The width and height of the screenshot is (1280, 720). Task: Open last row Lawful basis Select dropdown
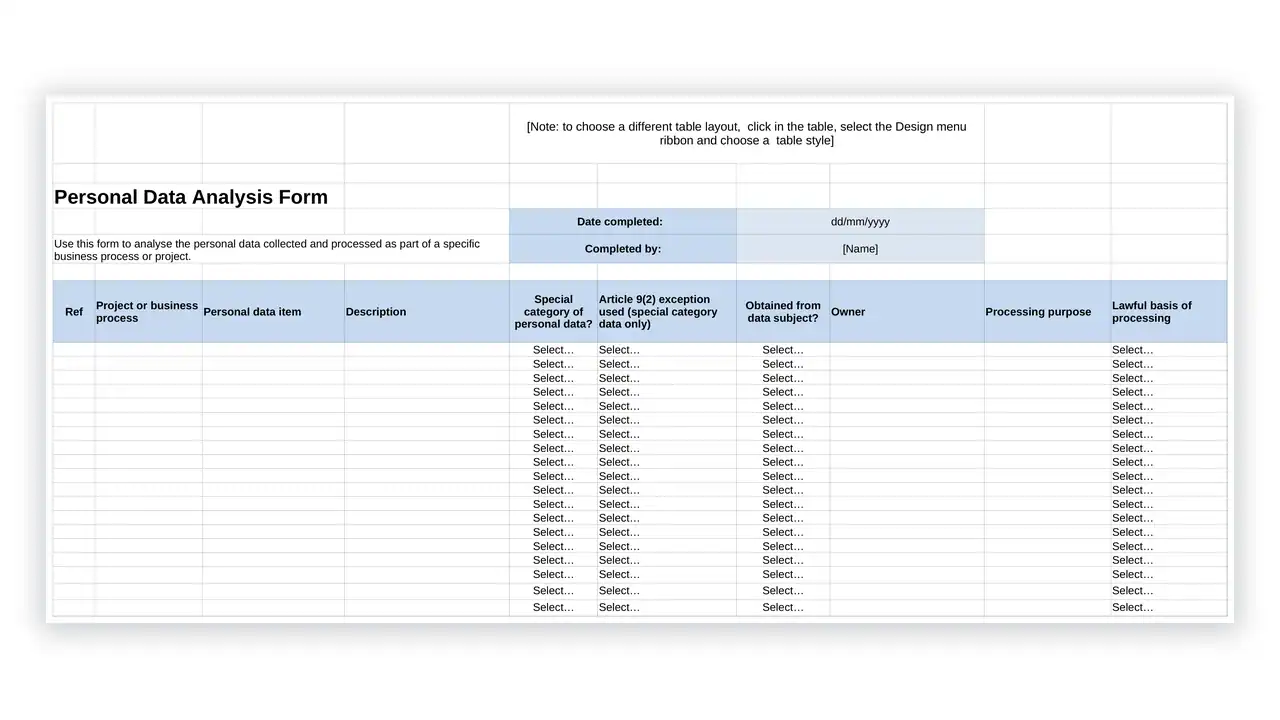click(x=1168, y=607)
